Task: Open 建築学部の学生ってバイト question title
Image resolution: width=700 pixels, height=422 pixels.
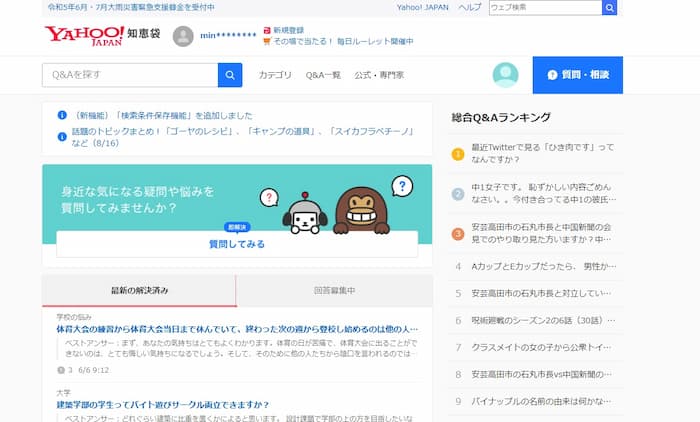Action: (163, 405)
